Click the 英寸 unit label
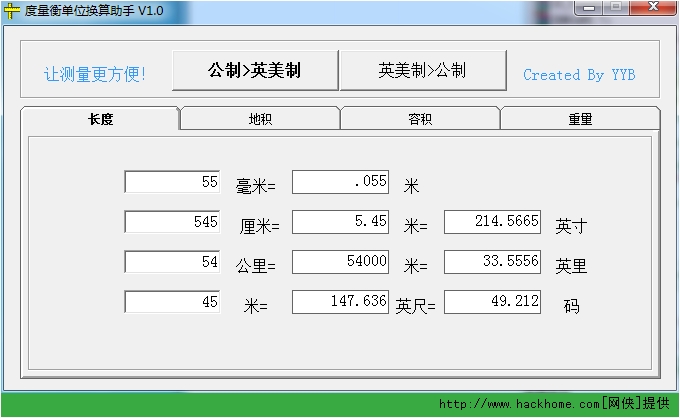 (x=571, y=226)
